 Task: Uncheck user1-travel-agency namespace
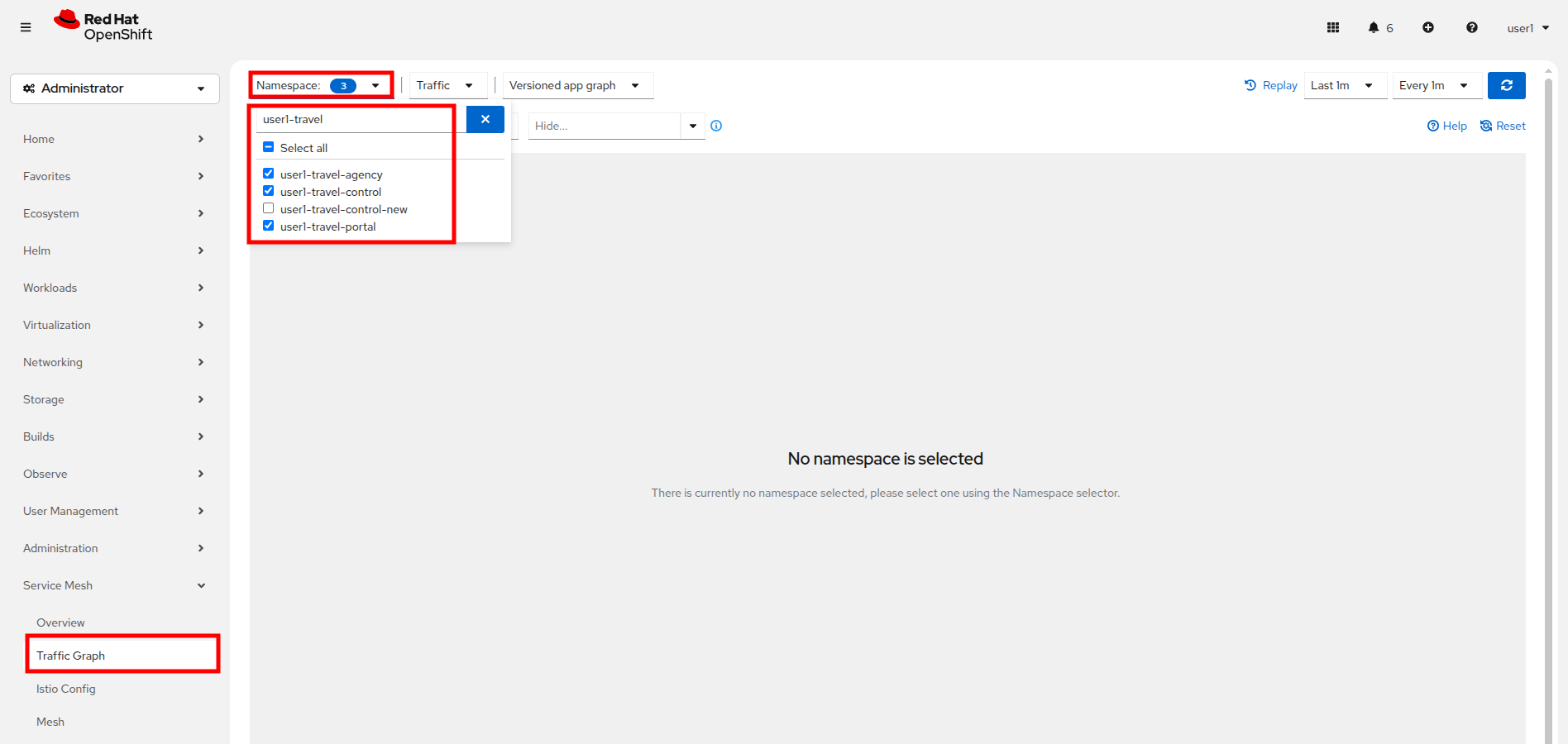[x=269, y=174]
